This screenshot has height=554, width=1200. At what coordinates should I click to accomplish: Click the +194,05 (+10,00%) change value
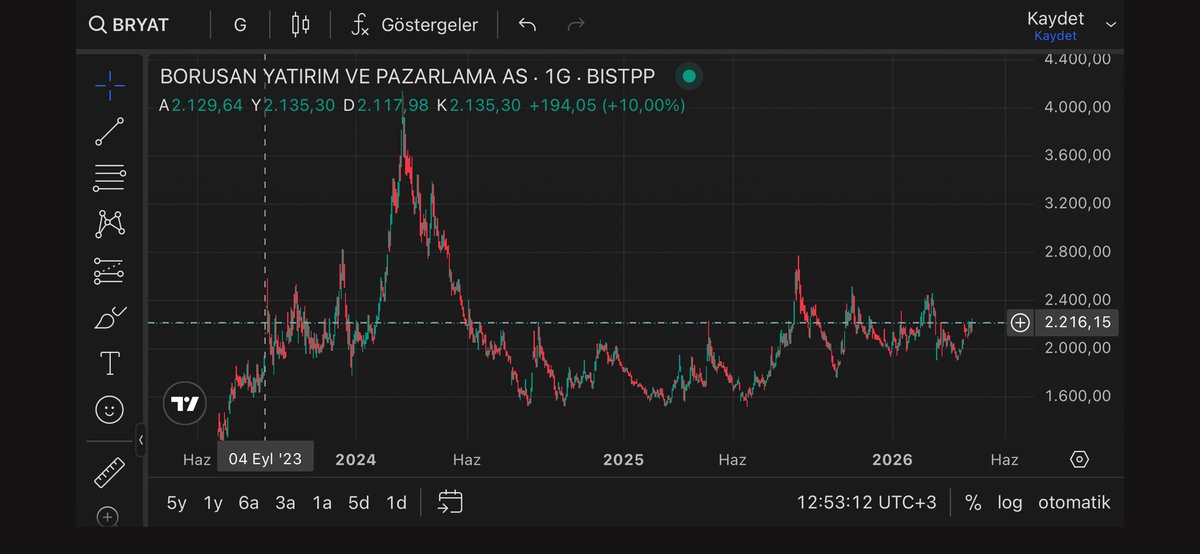607,105
